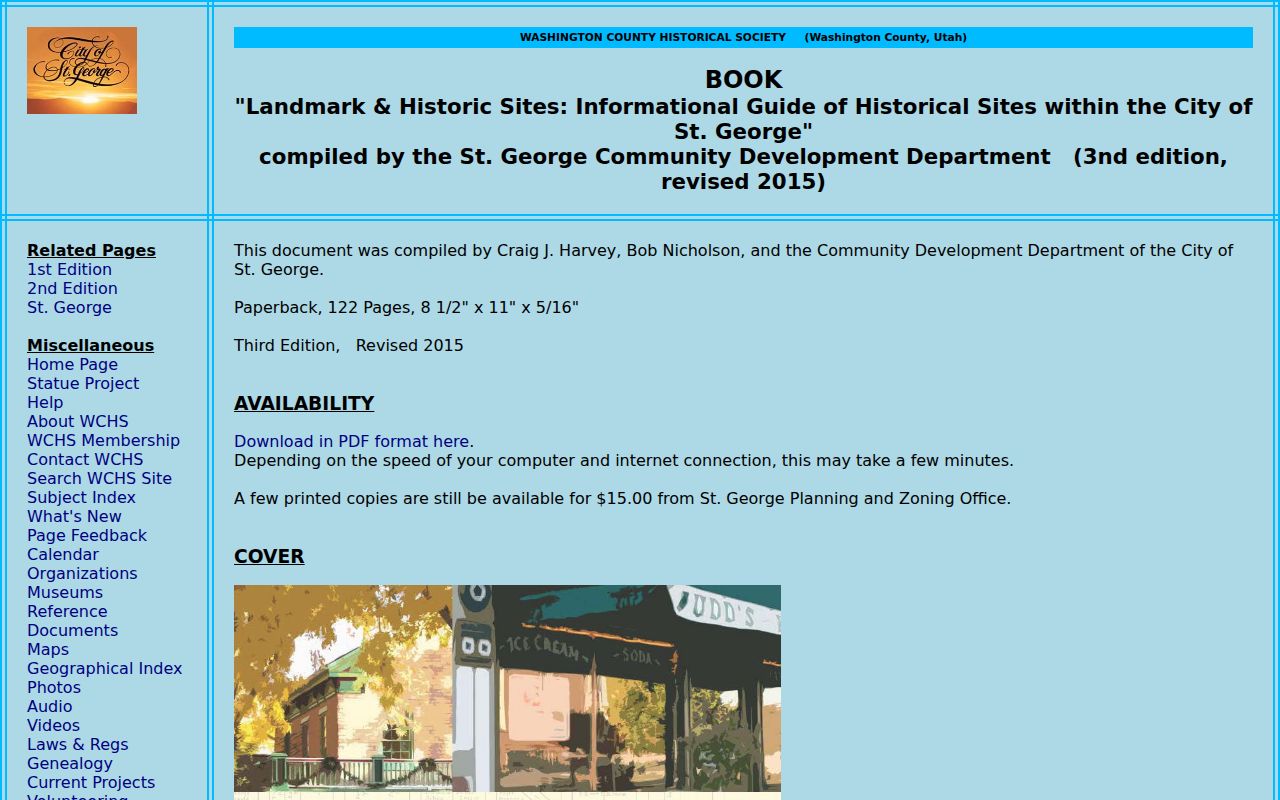1280x800 pixels.
Task: Open the Maps link
Action: 48,649
